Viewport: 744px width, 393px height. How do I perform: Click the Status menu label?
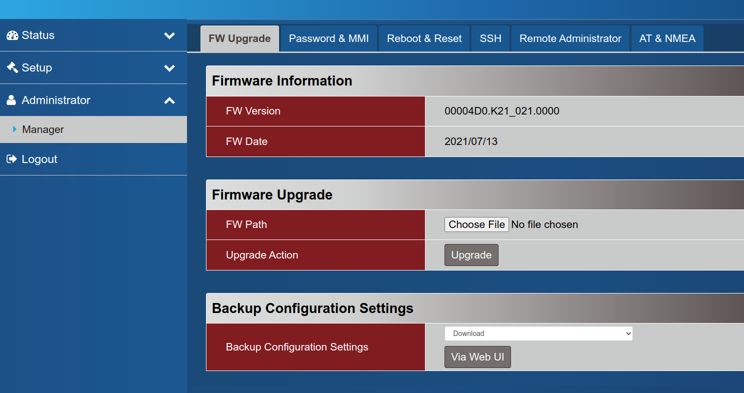[x=38, y=35]
